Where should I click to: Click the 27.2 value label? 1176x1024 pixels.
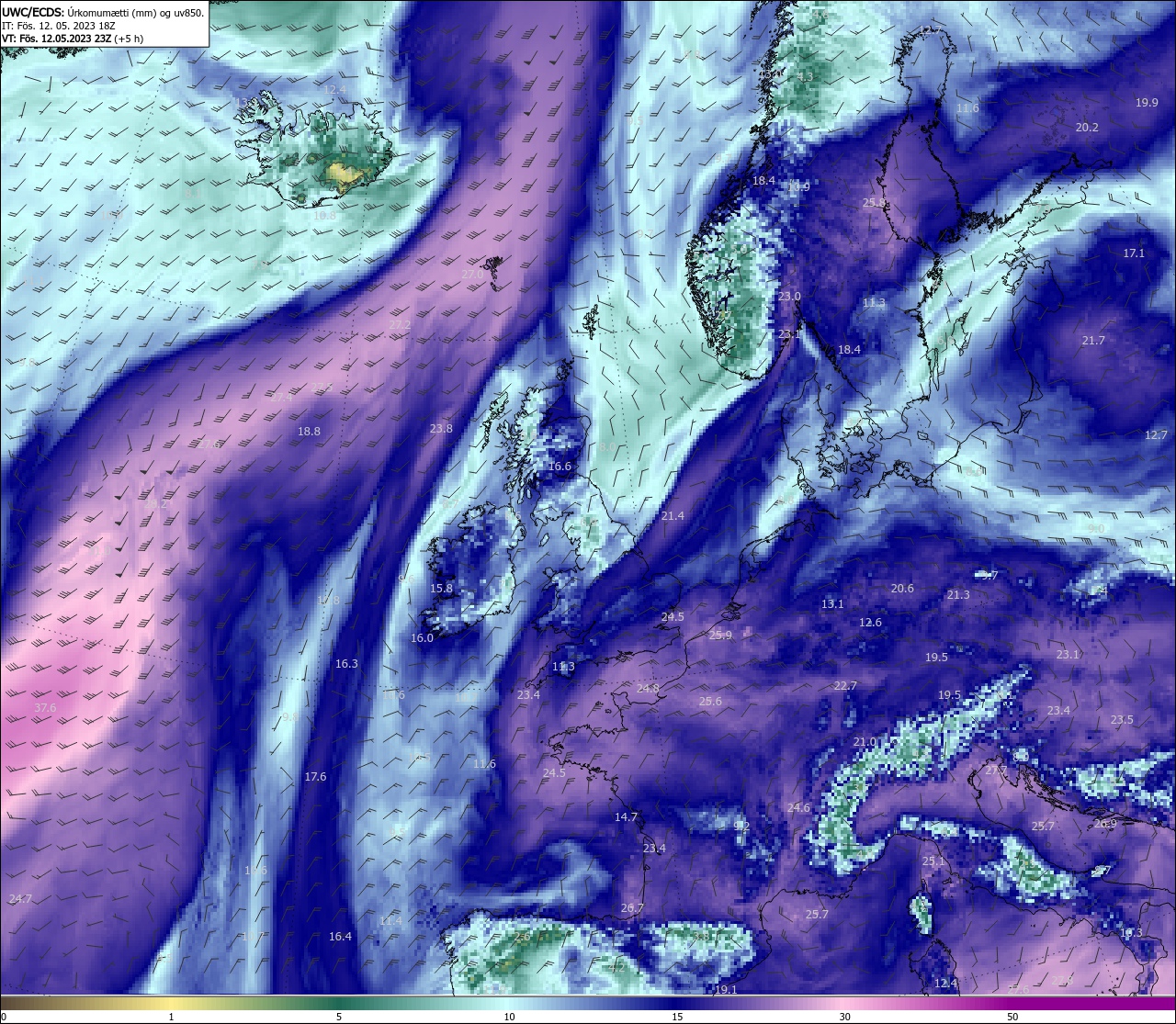[400, 324]
